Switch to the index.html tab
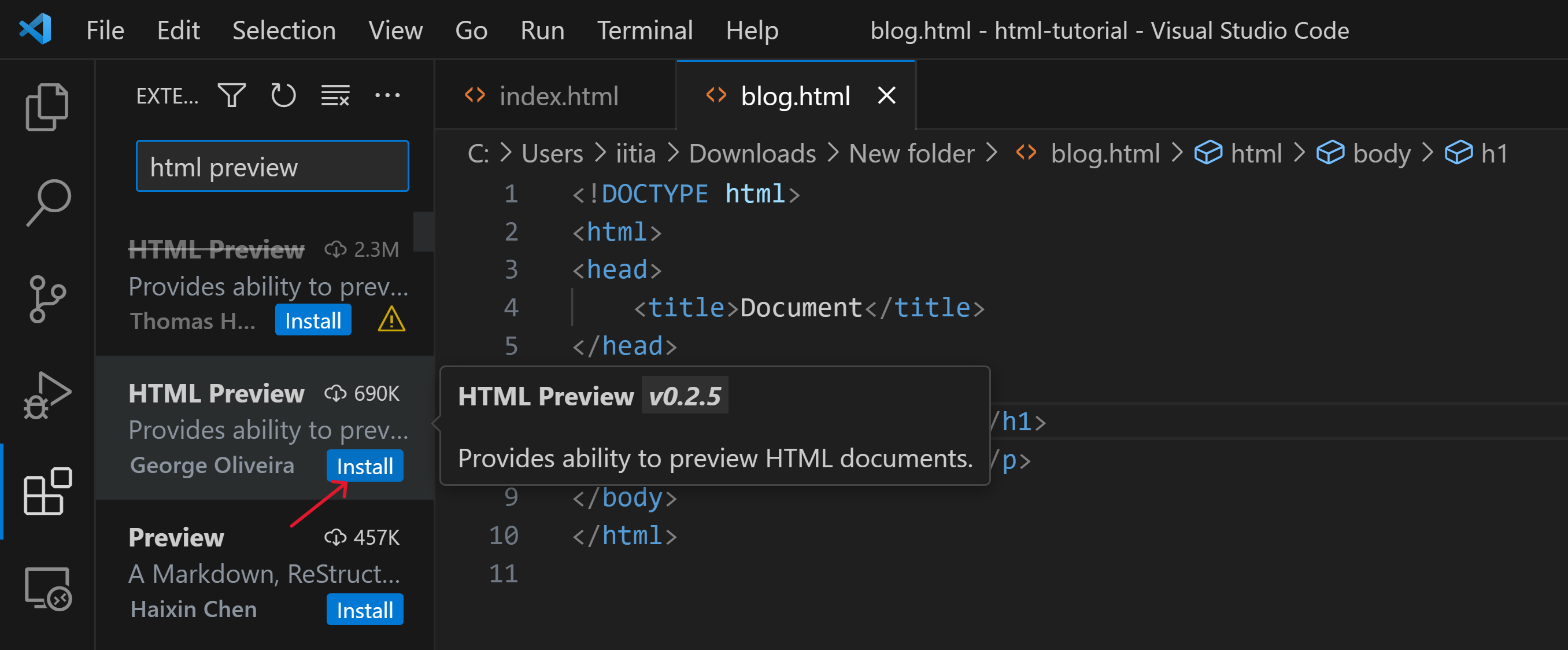The width and height of the screenshot is (1568, 650). pos(554,95)
